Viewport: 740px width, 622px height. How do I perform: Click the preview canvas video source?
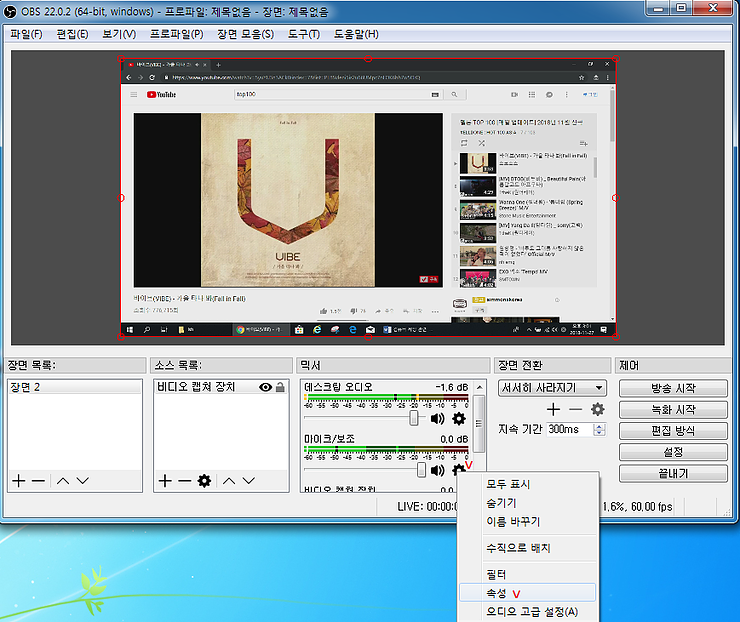coord(368,198)
